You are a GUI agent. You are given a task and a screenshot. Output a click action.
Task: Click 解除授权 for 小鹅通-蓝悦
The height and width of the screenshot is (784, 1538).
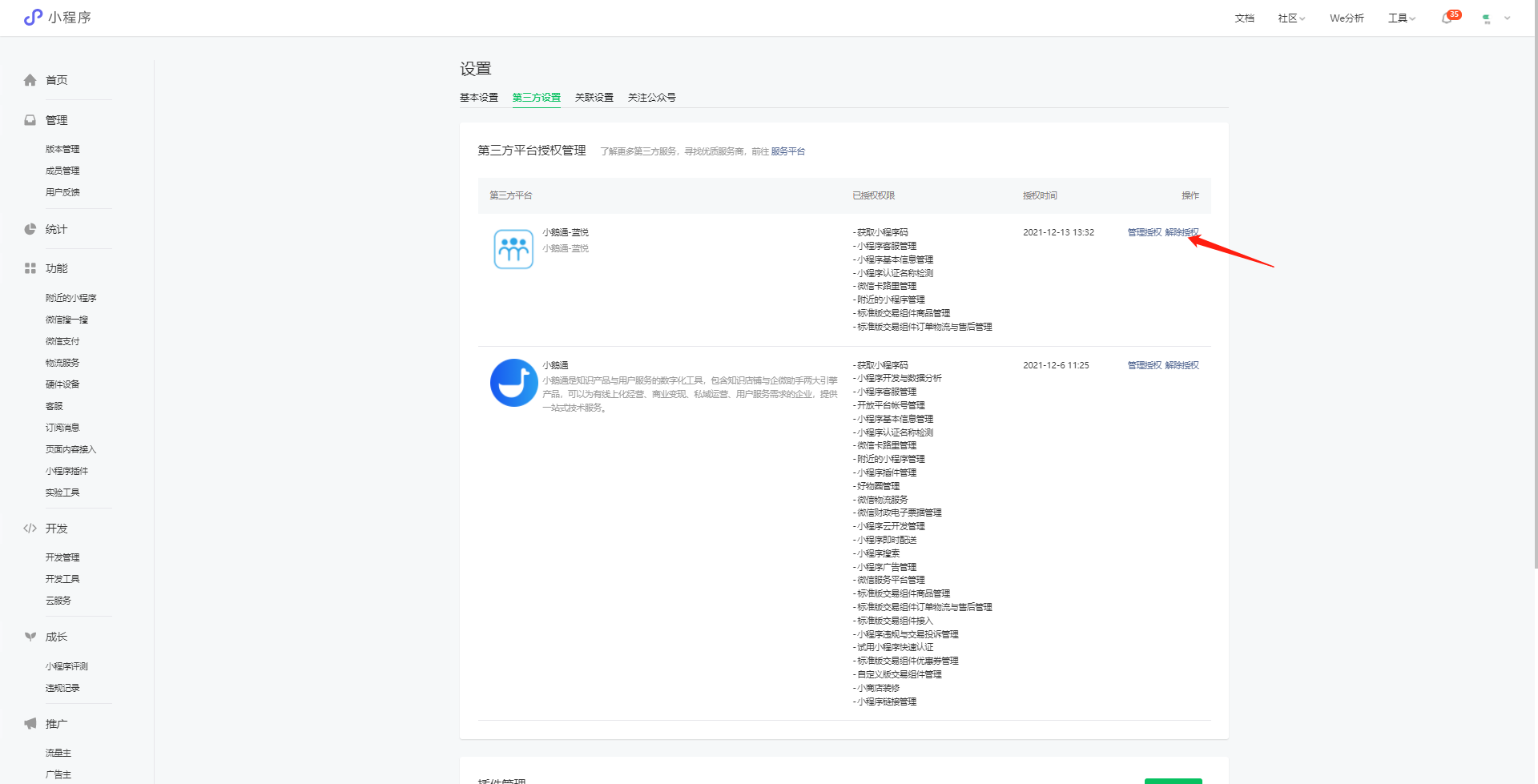coord(1182,232)
